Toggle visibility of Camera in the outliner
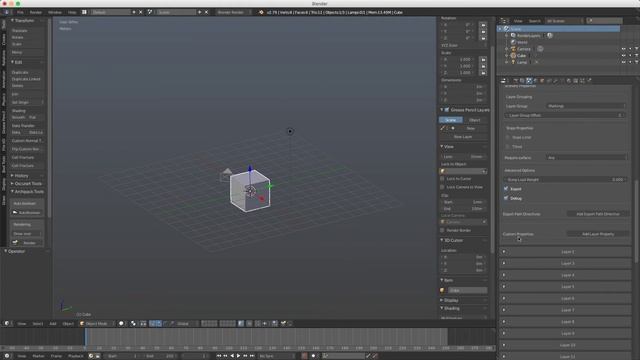 click(x=623, y=49)
